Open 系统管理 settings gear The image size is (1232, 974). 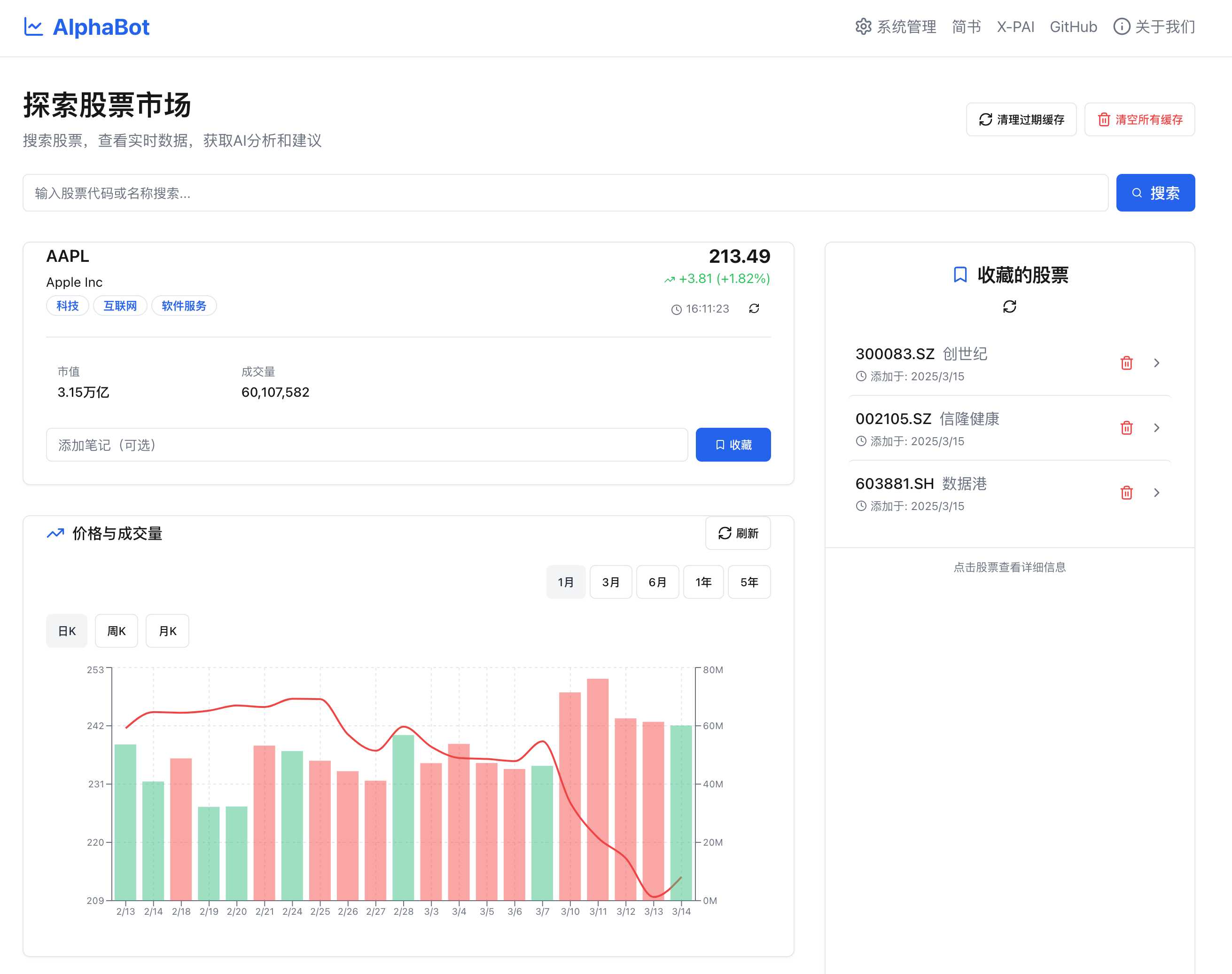(x=863, y=27)
